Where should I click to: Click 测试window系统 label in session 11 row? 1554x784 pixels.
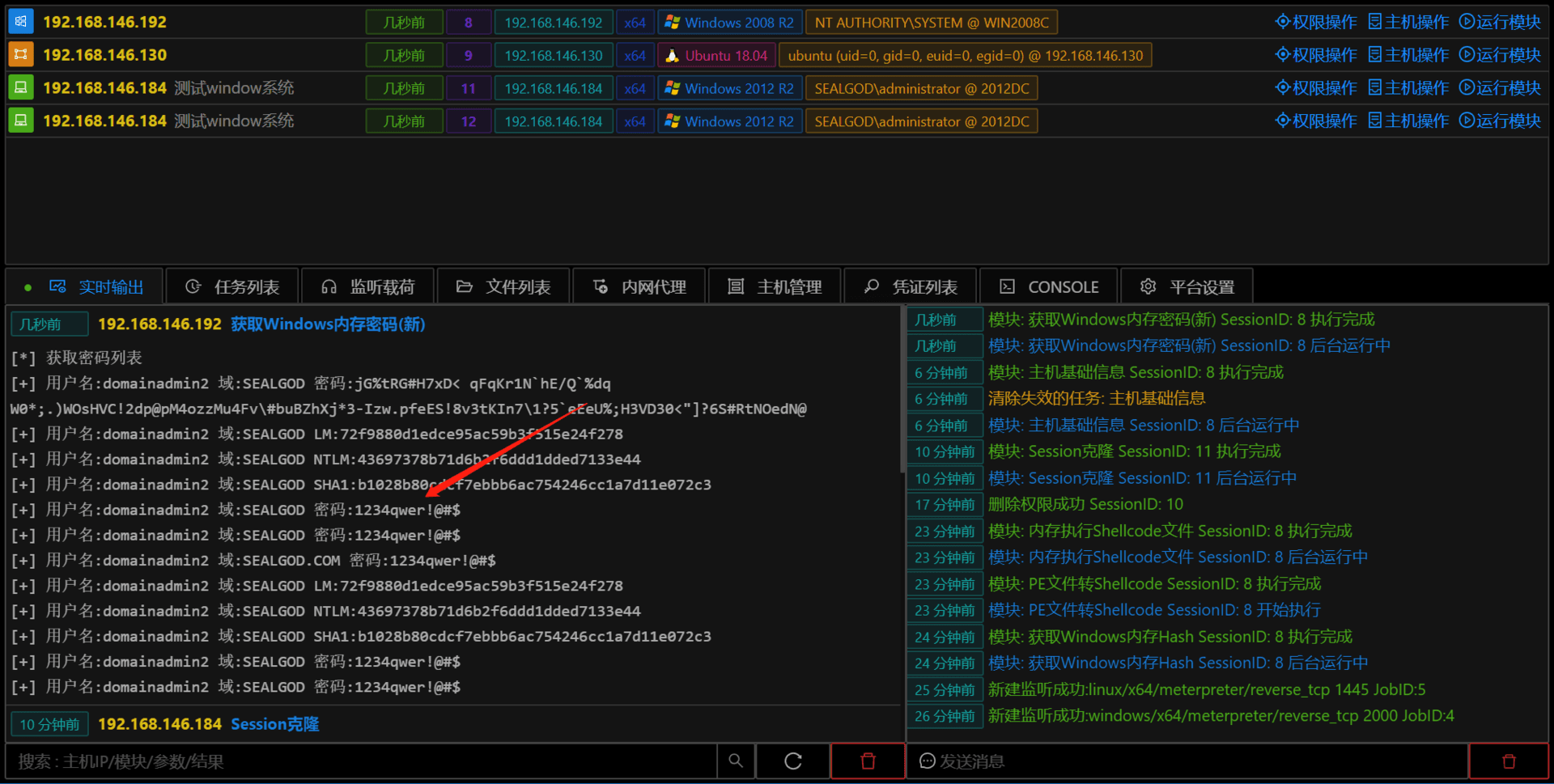click(x=234, y=87)
